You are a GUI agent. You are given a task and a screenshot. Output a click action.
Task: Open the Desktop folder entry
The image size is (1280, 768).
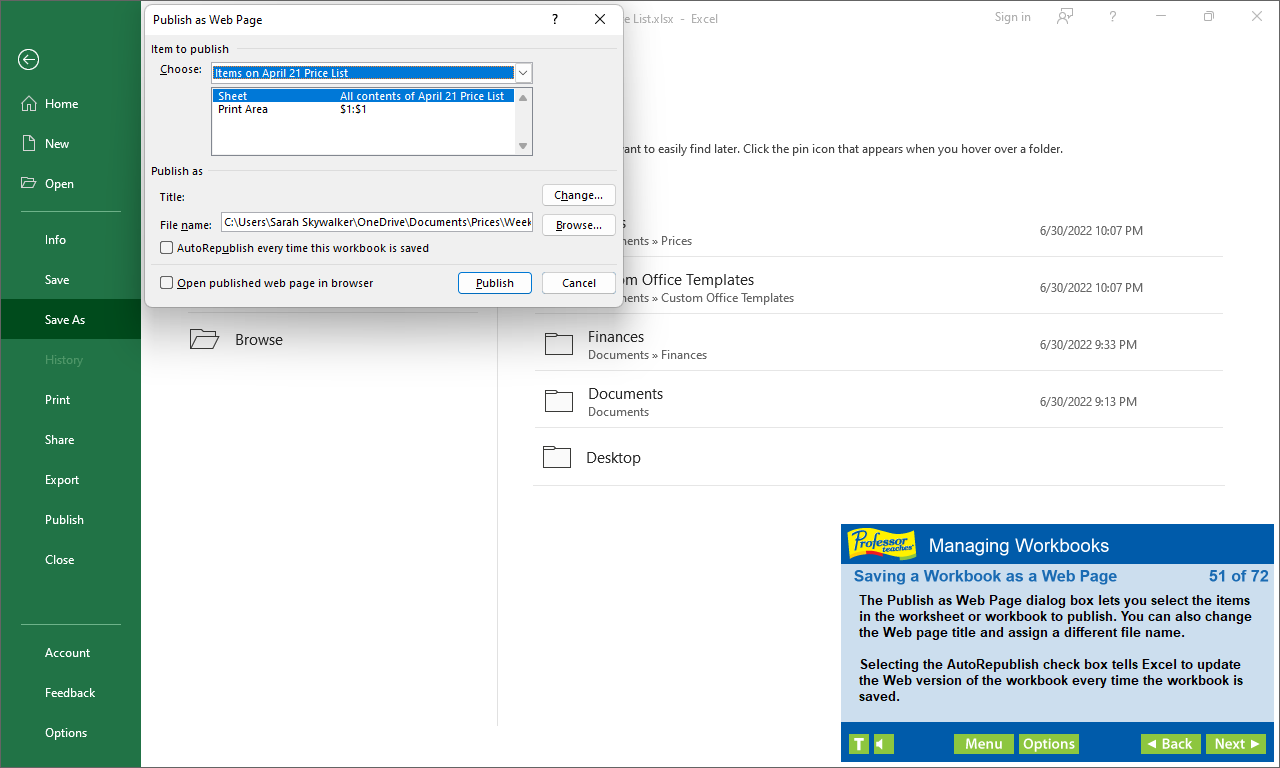pos(878,458)
